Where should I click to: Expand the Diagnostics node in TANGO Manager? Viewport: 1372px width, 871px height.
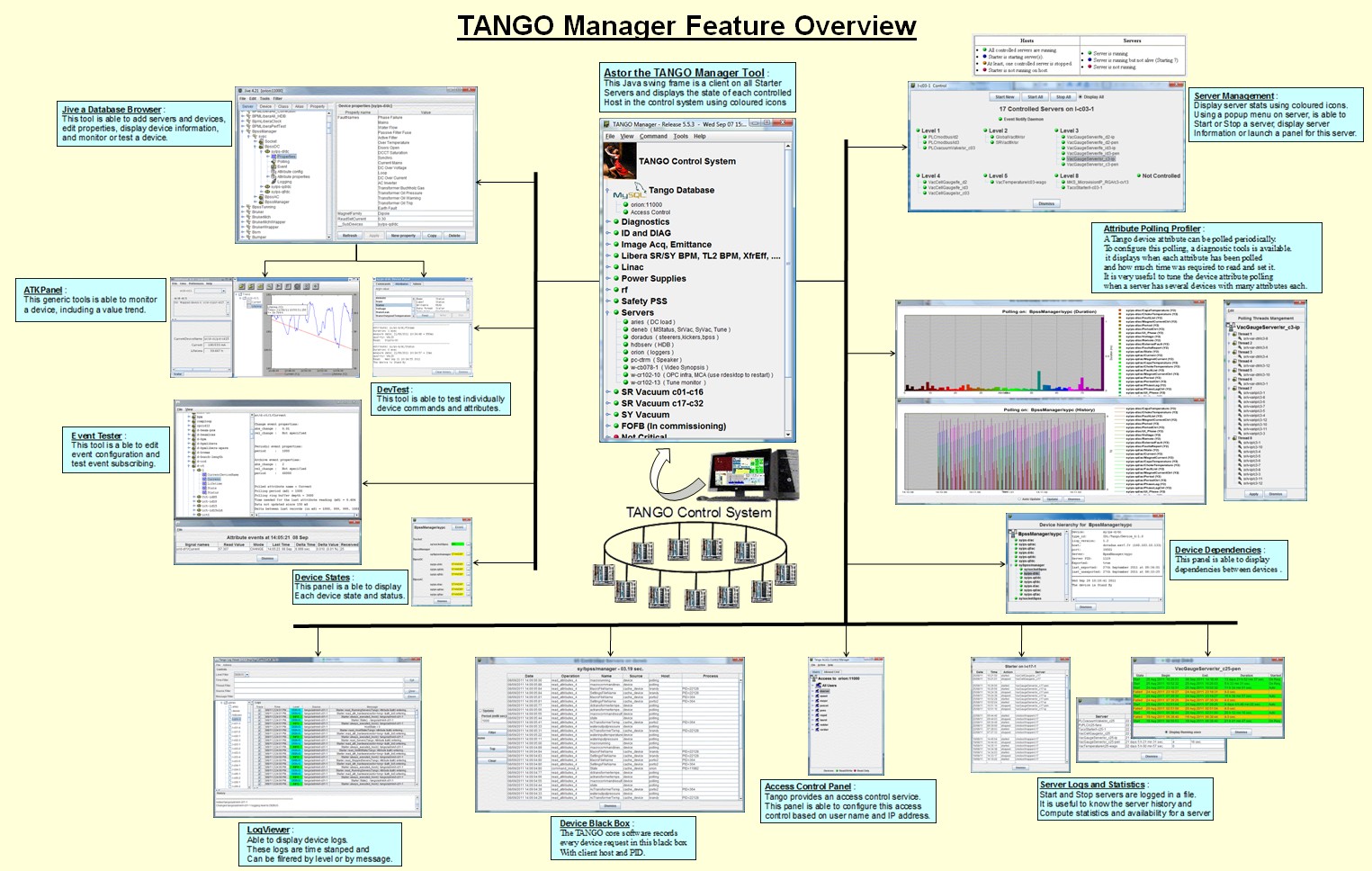click(609, 221)
